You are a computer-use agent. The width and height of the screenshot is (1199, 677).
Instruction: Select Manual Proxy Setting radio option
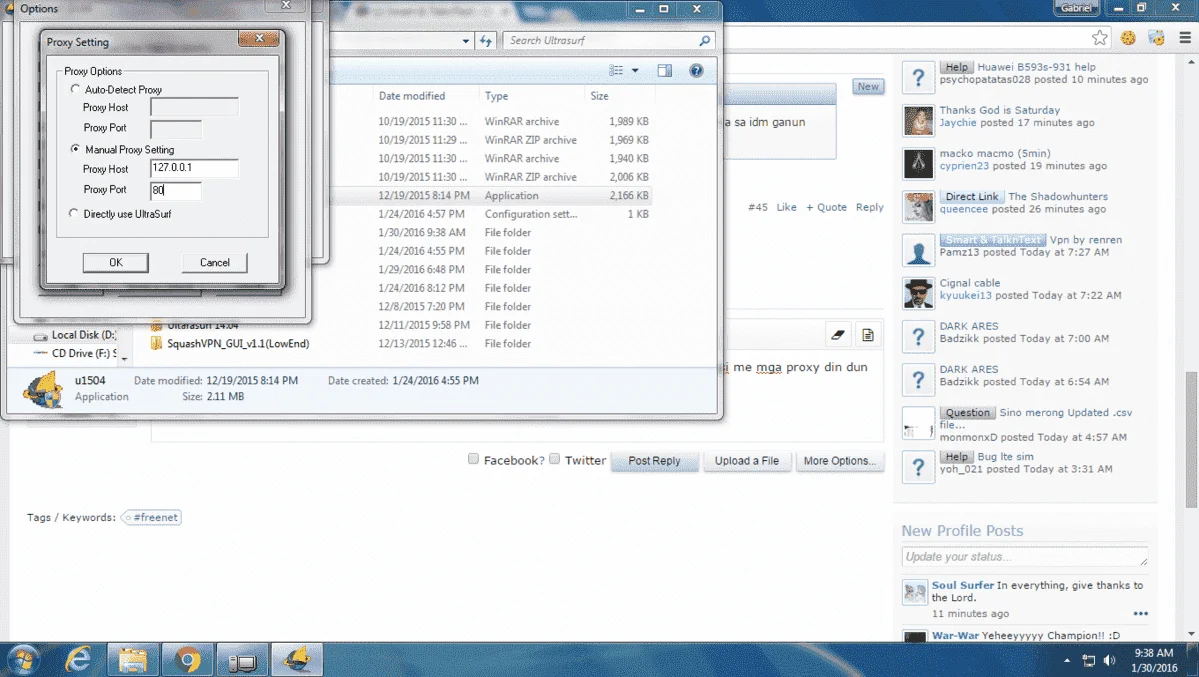pyautogui.click(x=75, y=149)
